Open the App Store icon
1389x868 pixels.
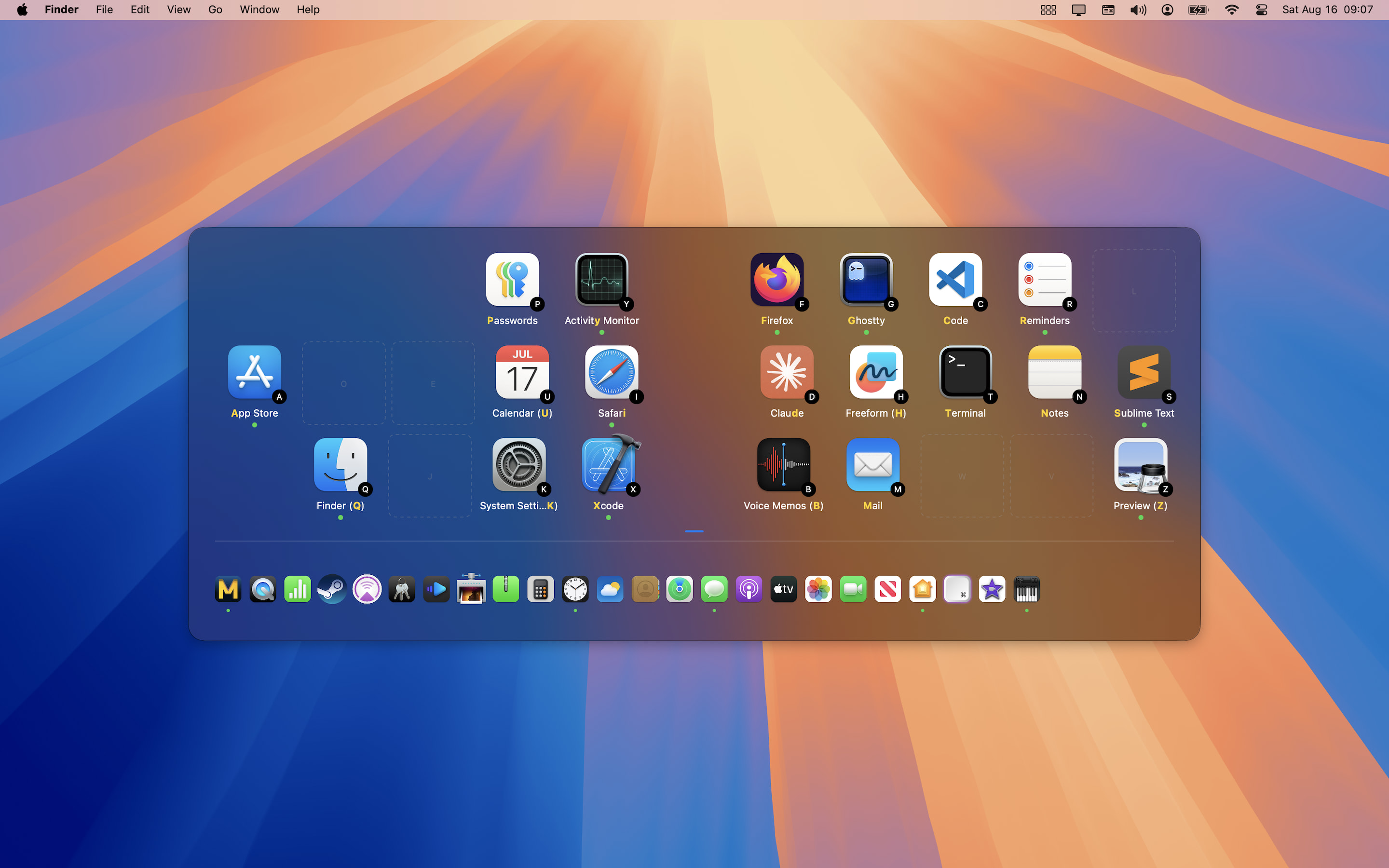[x=254, y=372]
